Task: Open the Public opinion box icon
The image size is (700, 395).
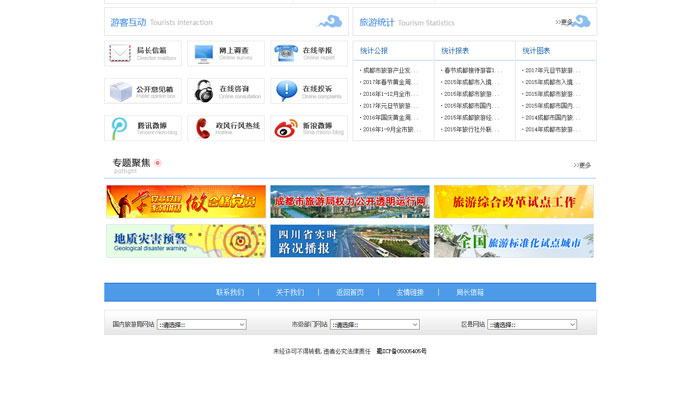Action: 121,91
